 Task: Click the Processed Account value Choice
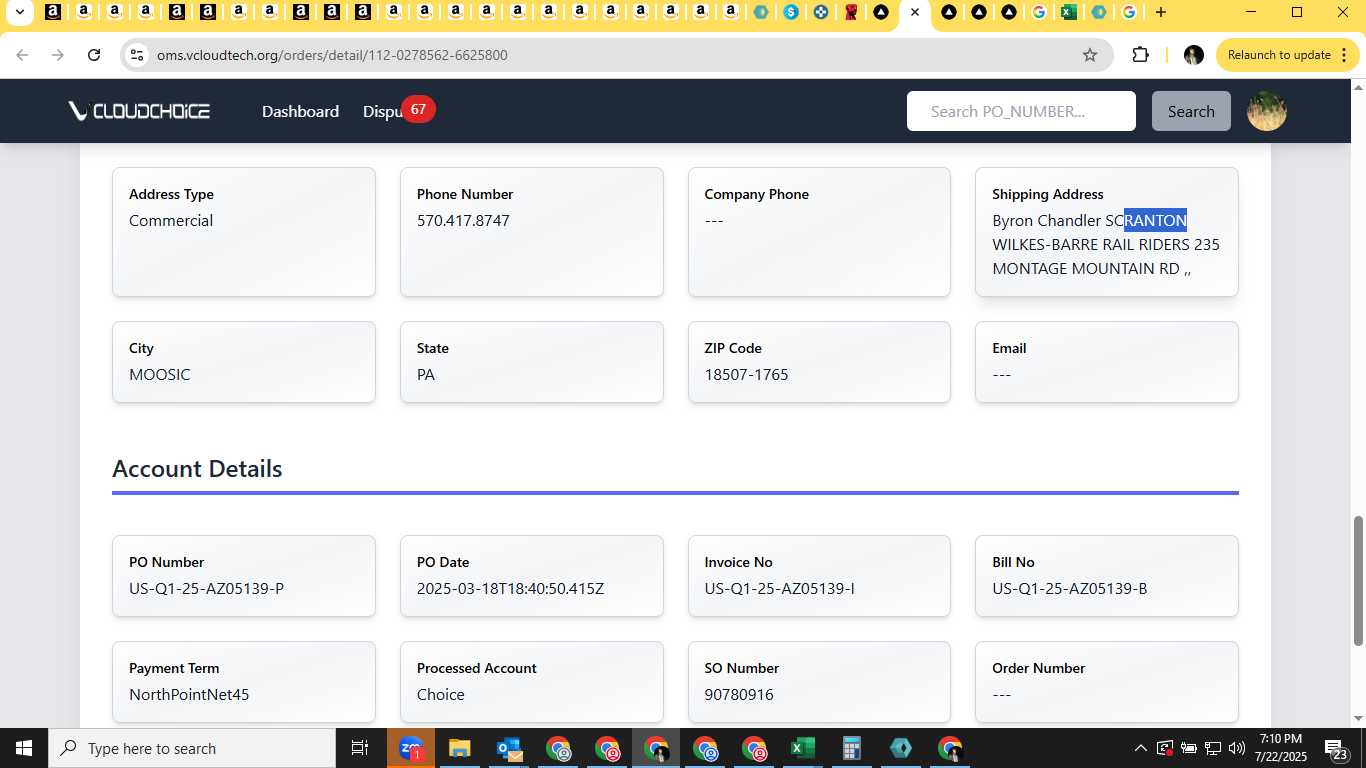tap(441, 694)
